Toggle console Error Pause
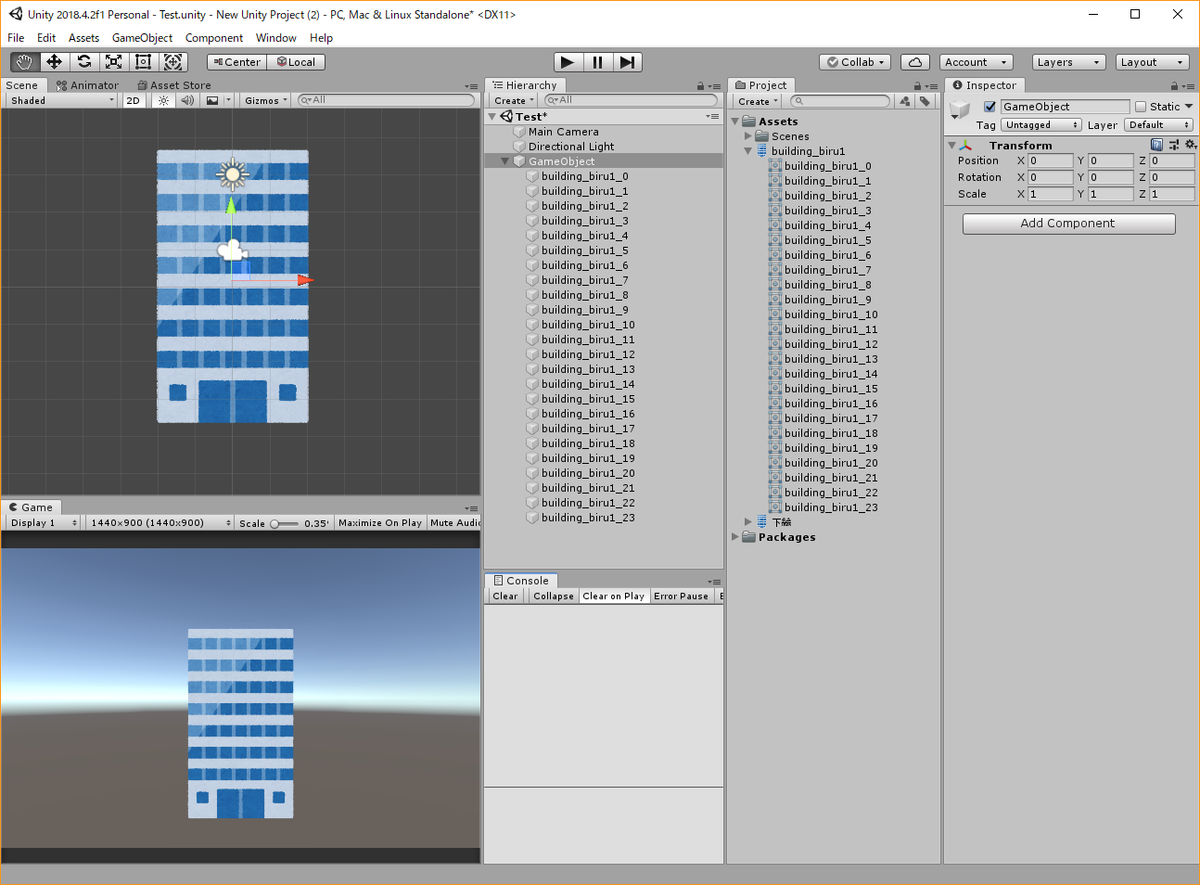Viewport: 1200px width, 885px height. (681, 596)
